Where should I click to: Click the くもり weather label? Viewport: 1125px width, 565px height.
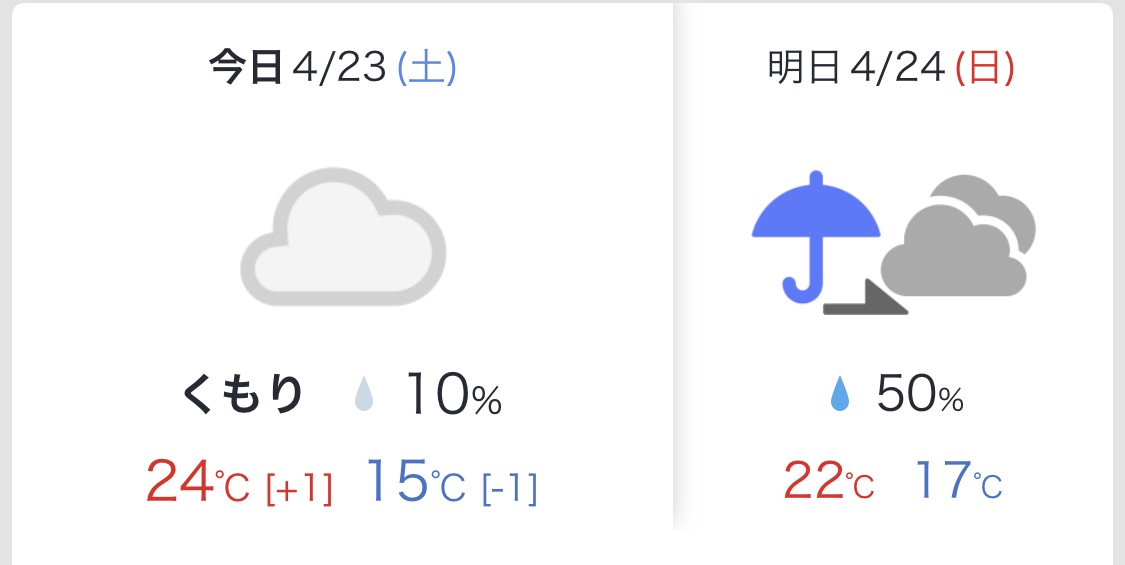coord(243,395)
